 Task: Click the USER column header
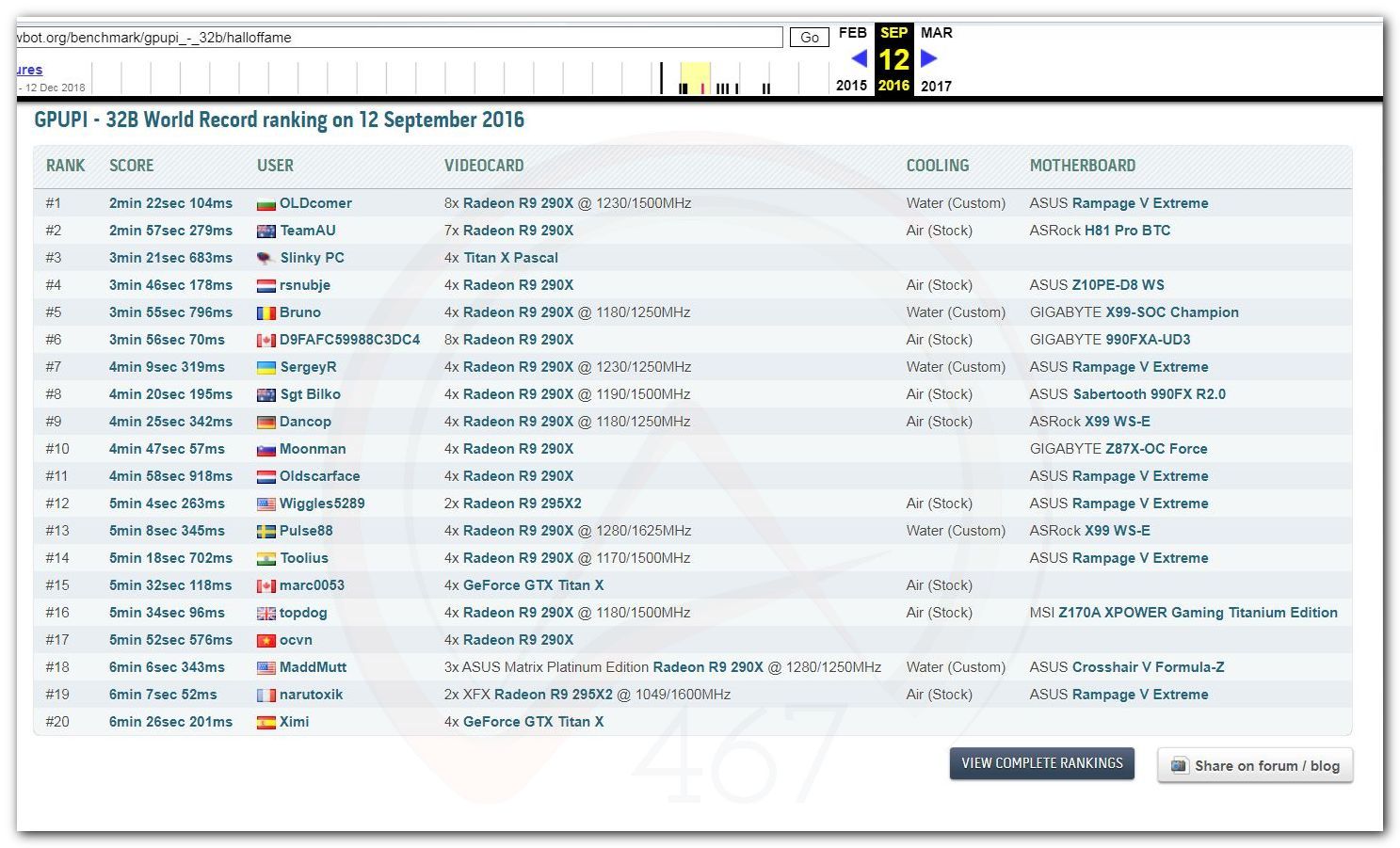click(x=275, y=166)
